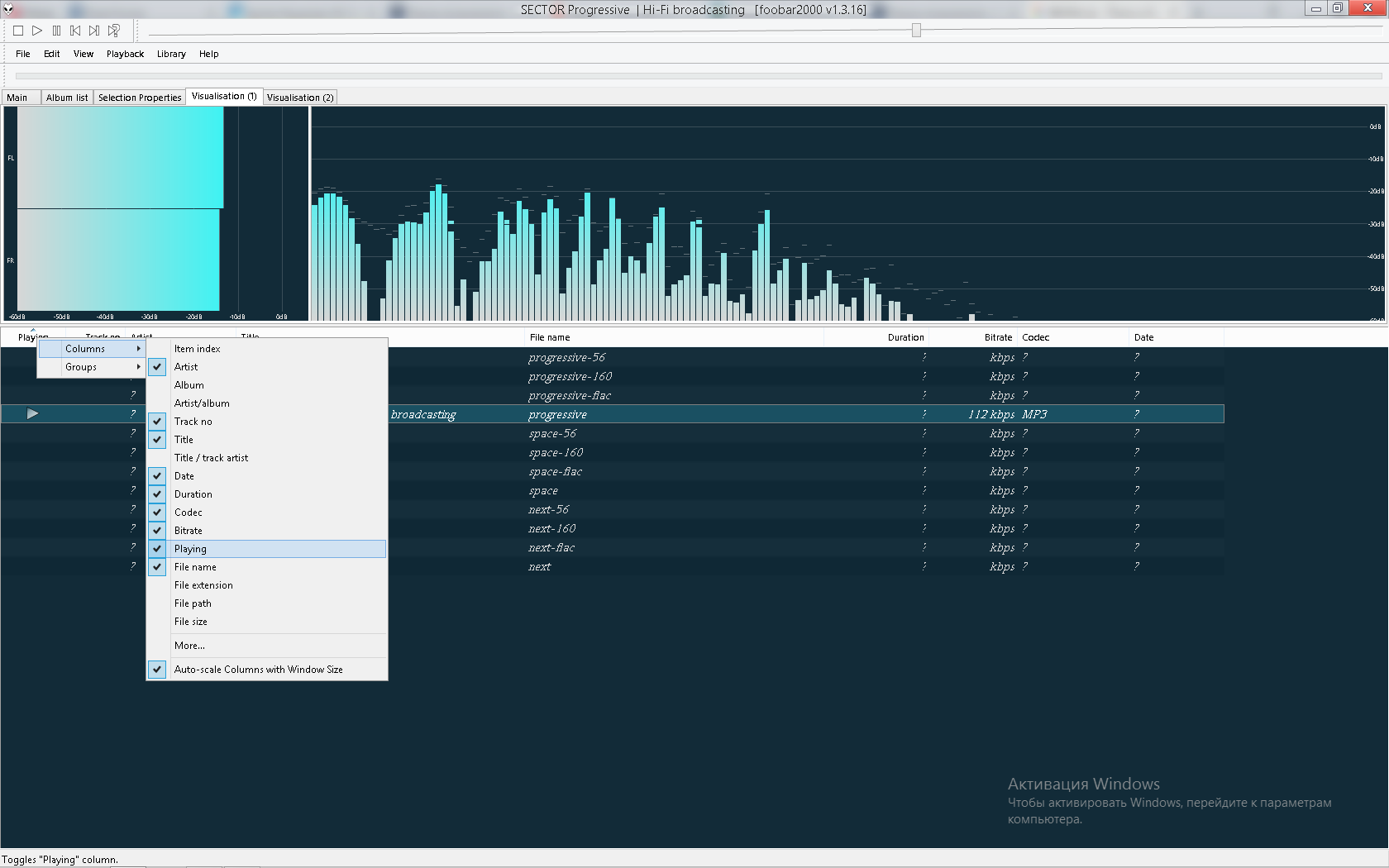This screenshot has width=1389, height=868.
Task: Click the Stop playback button
Action: click(18, 31)
